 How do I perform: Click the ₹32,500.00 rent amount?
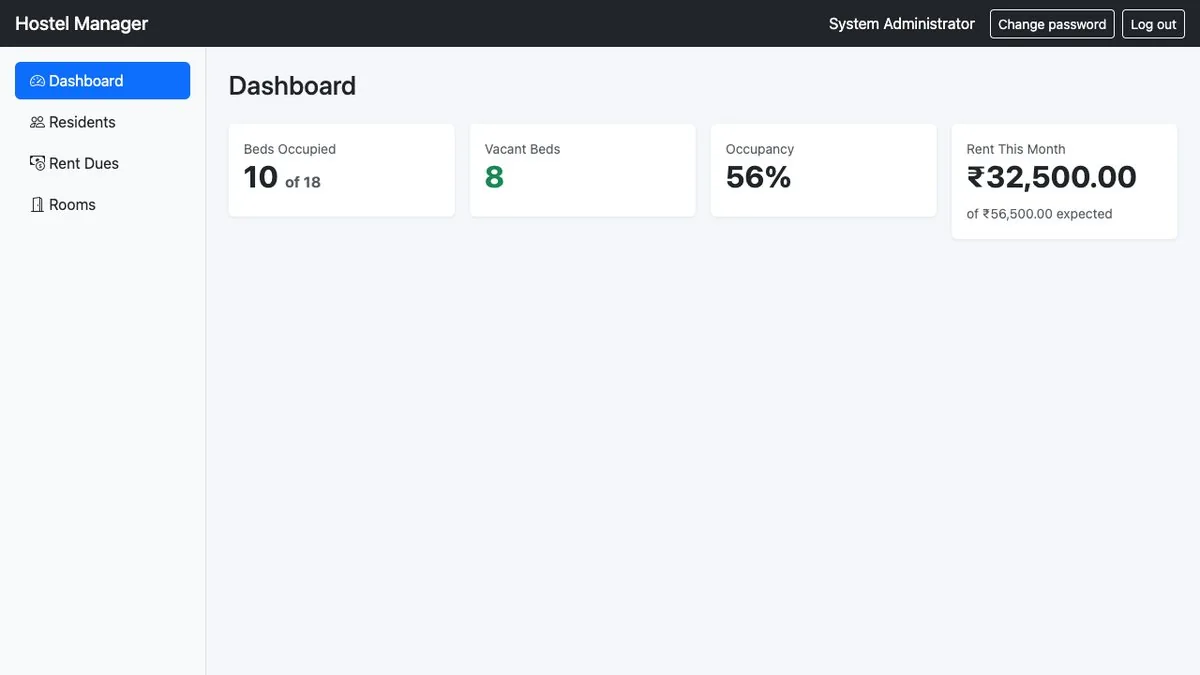point(1052,177)
